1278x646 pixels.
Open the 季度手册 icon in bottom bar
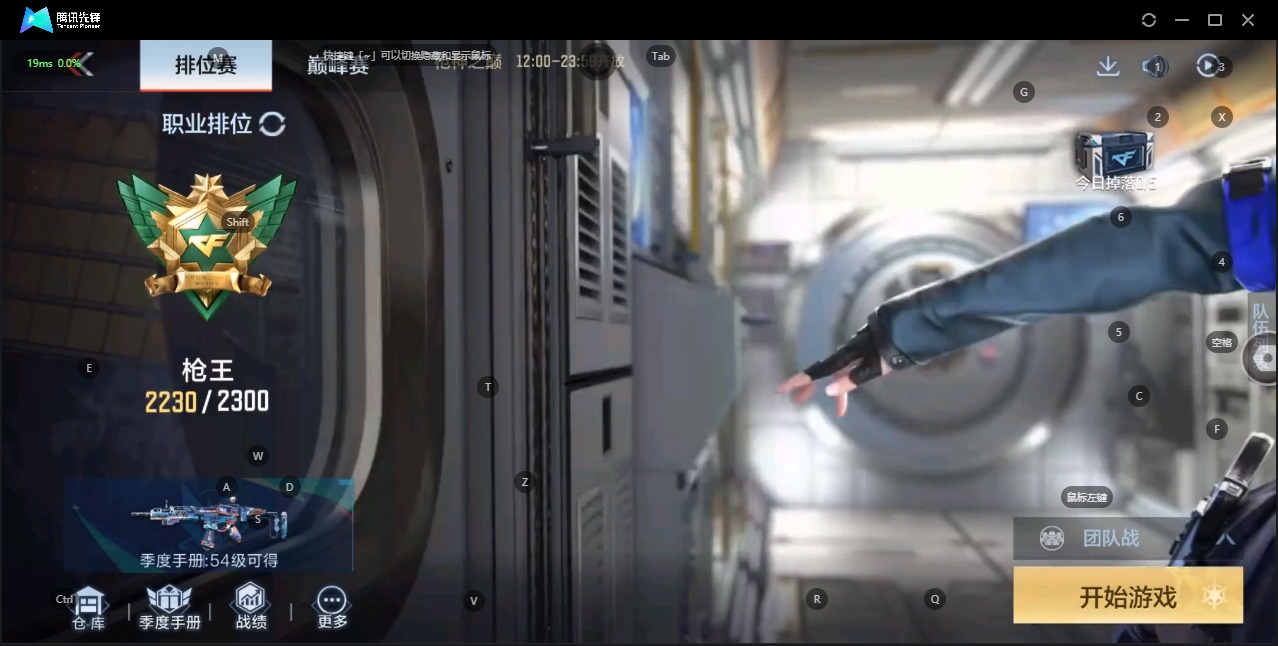click(x=170, y=608)
